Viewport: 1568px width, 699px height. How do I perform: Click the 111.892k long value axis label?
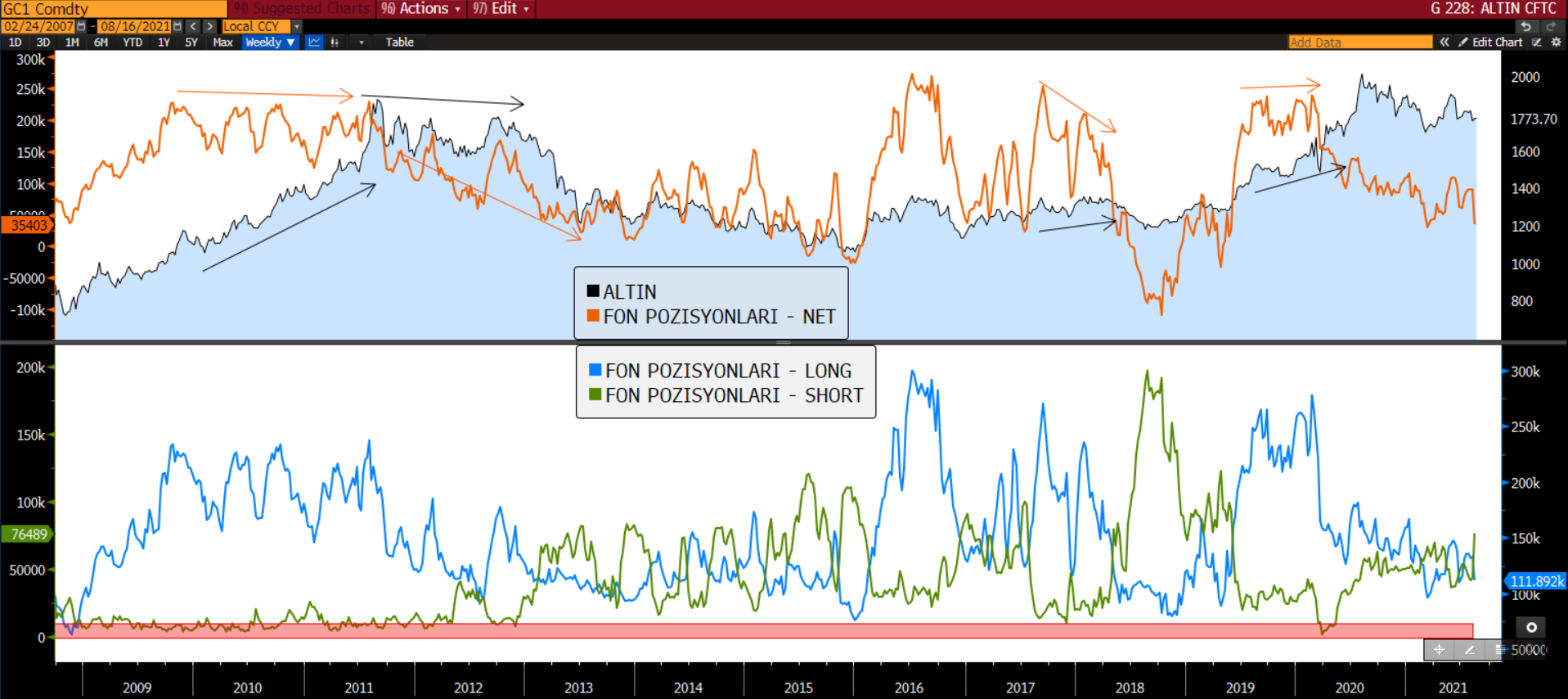coord(1535,581)
